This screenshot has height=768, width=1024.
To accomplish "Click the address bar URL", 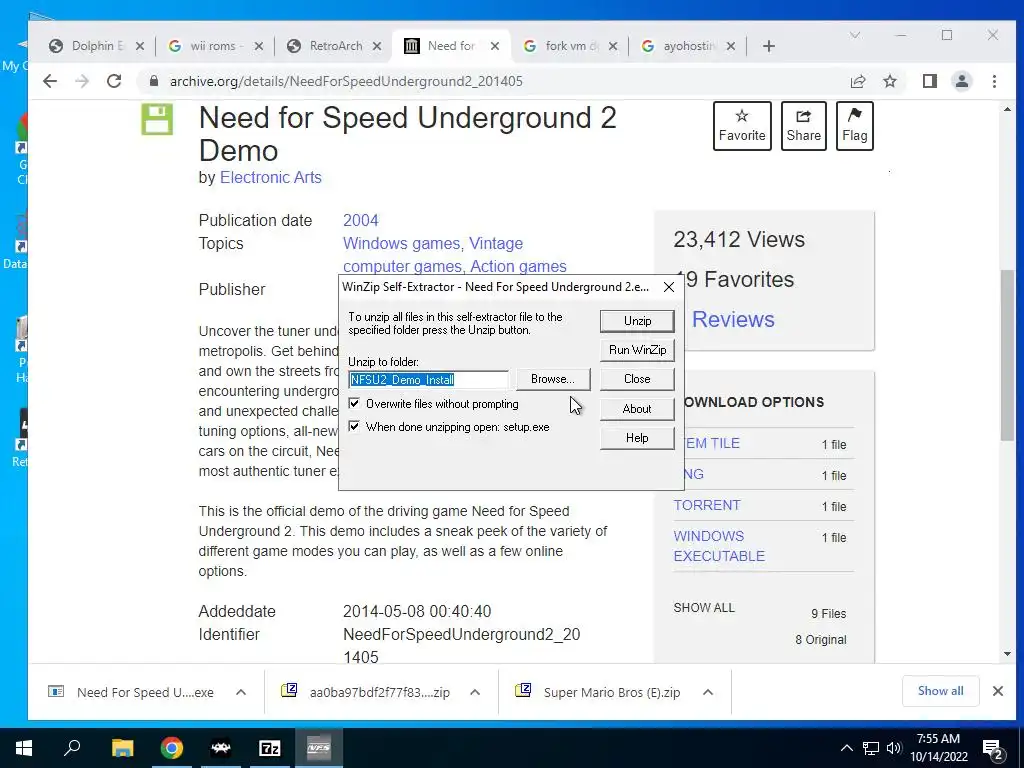I will coord(346,81).
